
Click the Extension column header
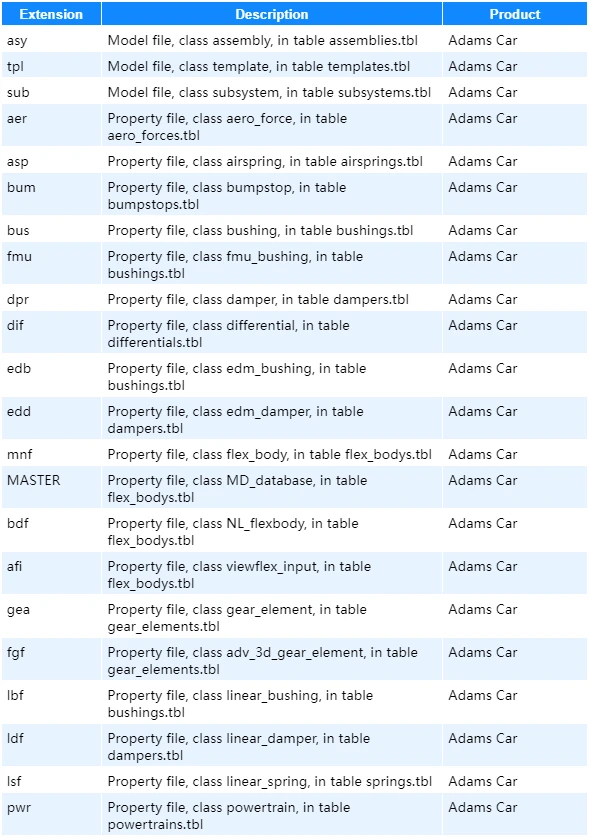(x=51, y=14)
